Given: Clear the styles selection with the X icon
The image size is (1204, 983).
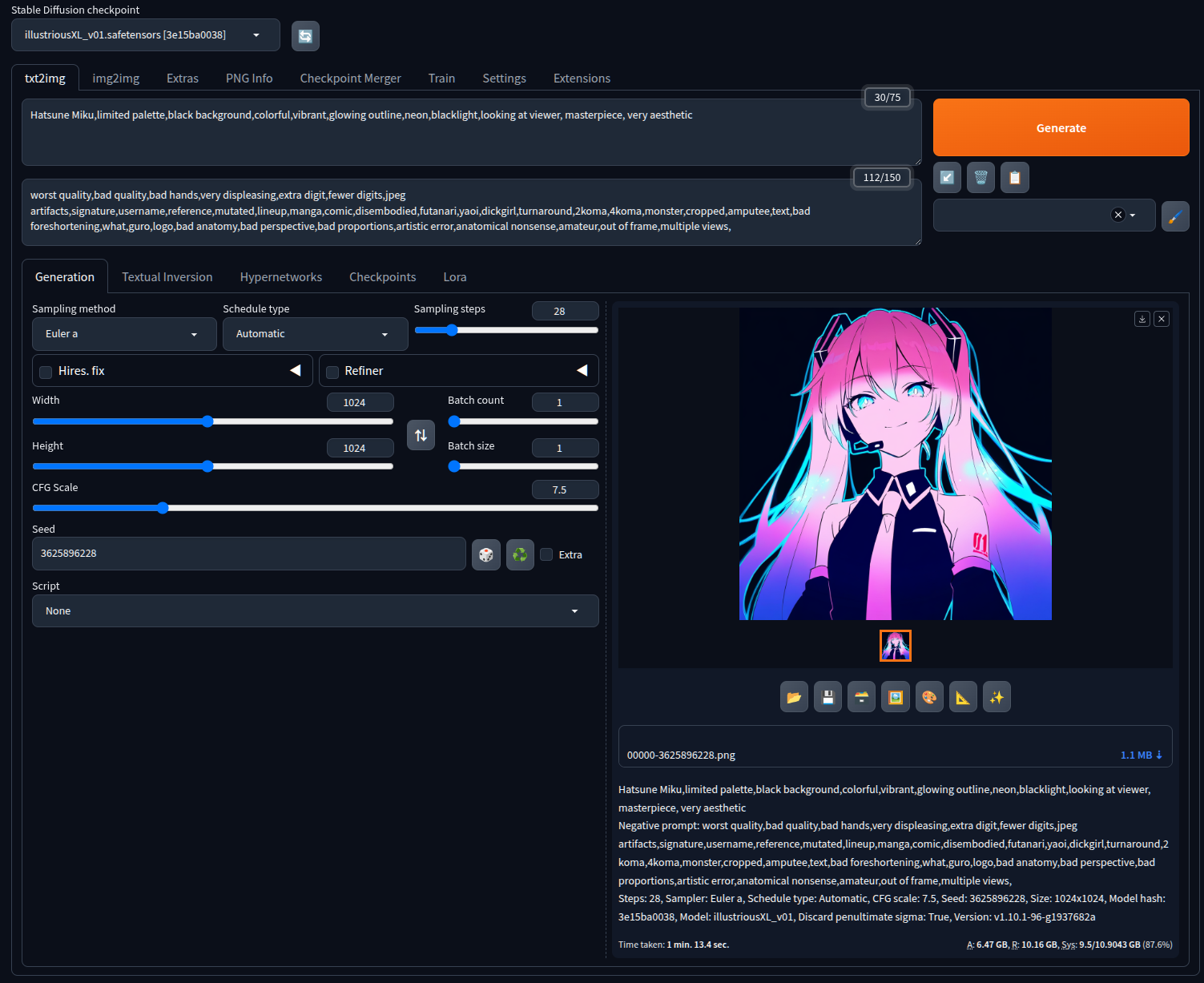Looking at the screenshot, I should coord(1118,215).
